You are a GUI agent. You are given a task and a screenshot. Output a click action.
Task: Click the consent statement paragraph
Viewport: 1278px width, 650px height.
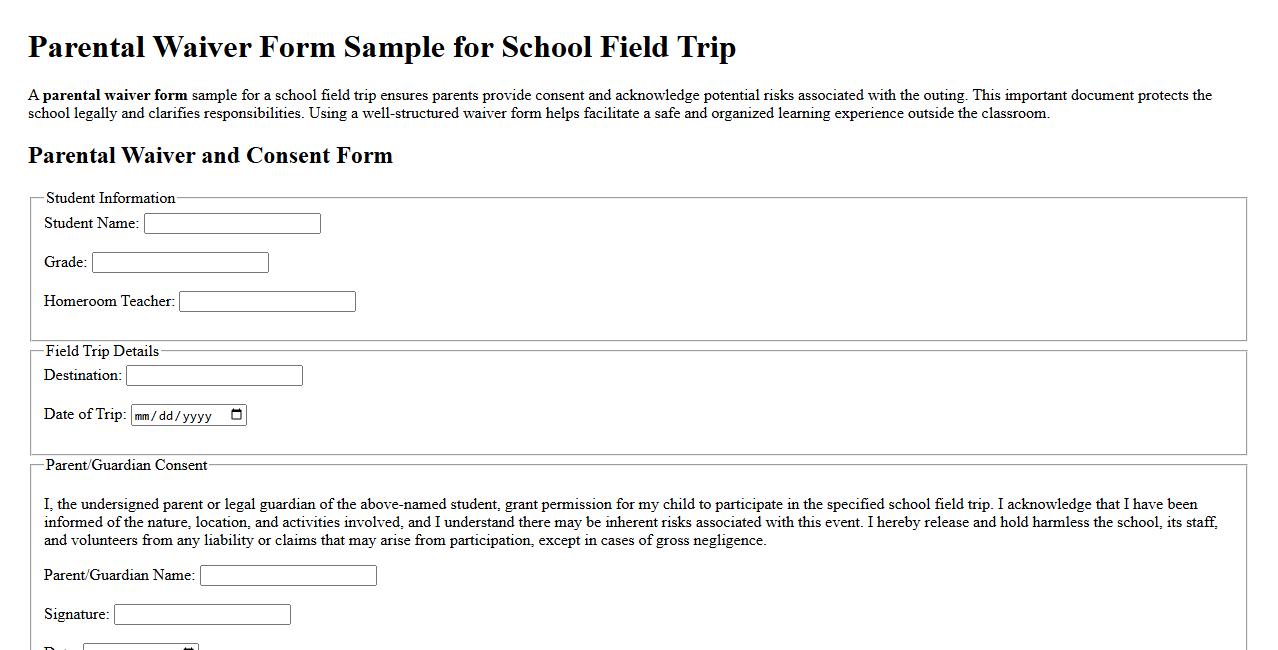[x=630, y=522]
